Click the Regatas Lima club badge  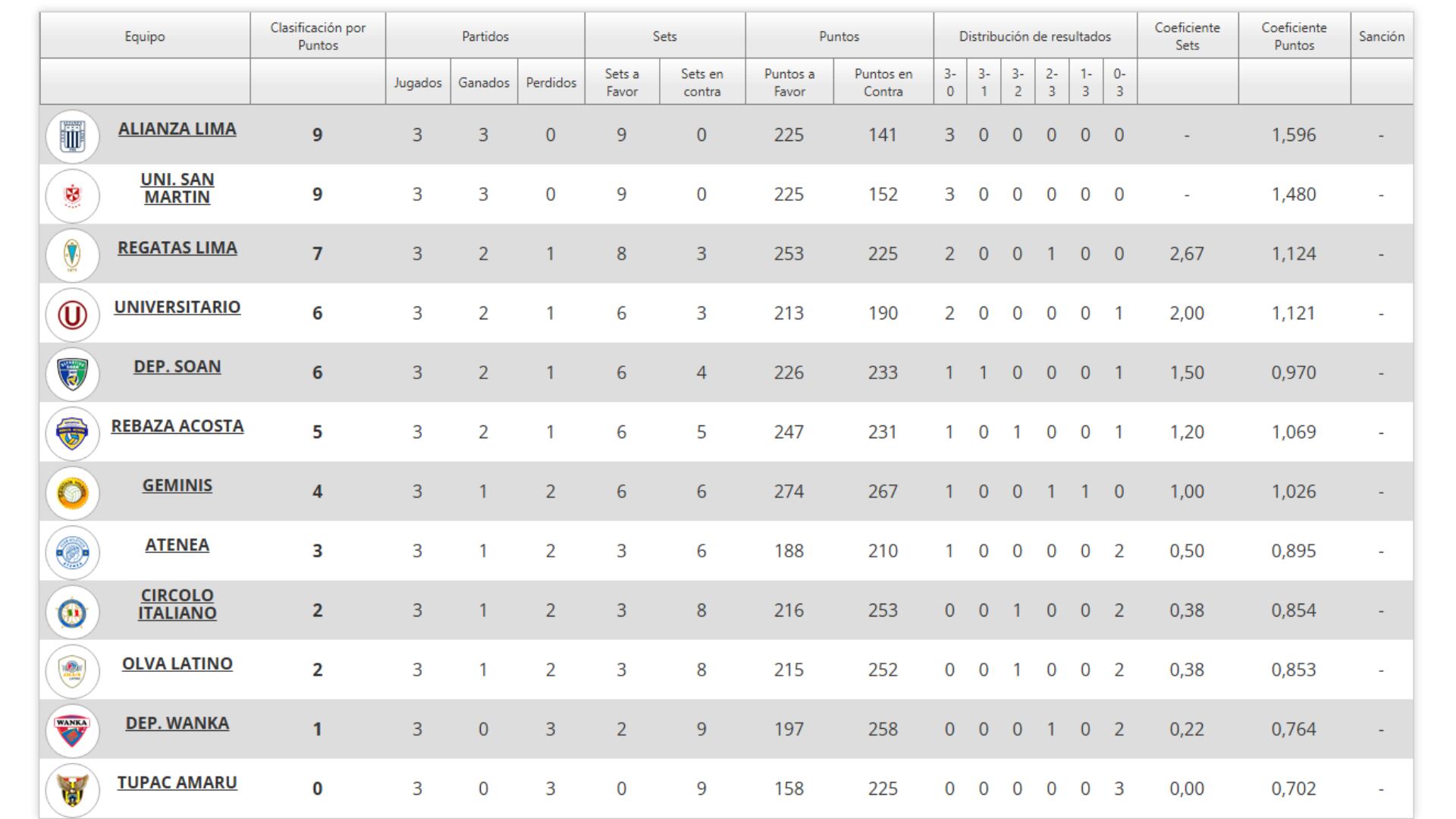73,256
